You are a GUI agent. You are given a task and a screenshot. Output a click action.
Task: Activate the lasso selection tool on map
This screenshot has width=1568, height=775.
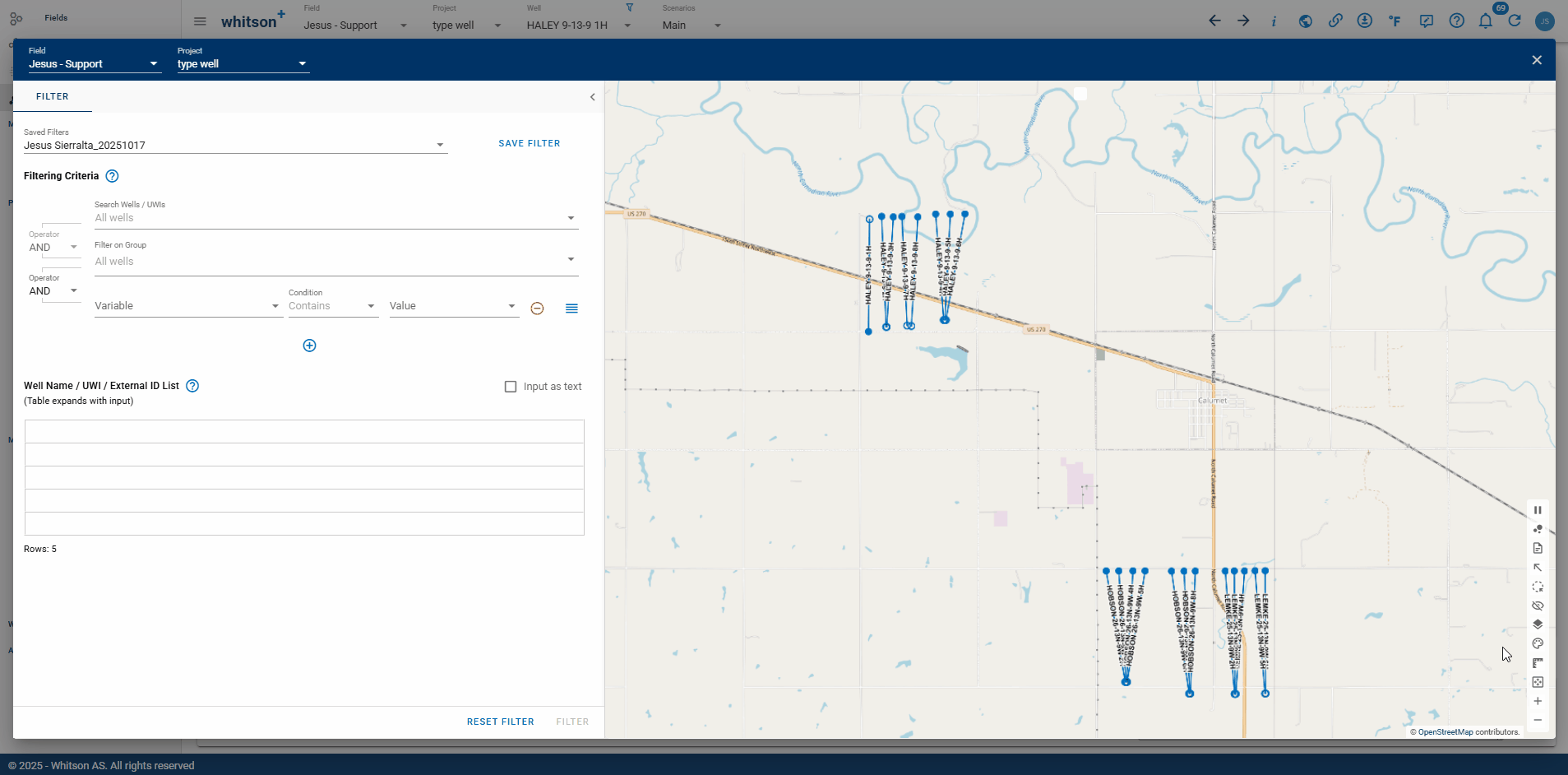click(1538, 587)
